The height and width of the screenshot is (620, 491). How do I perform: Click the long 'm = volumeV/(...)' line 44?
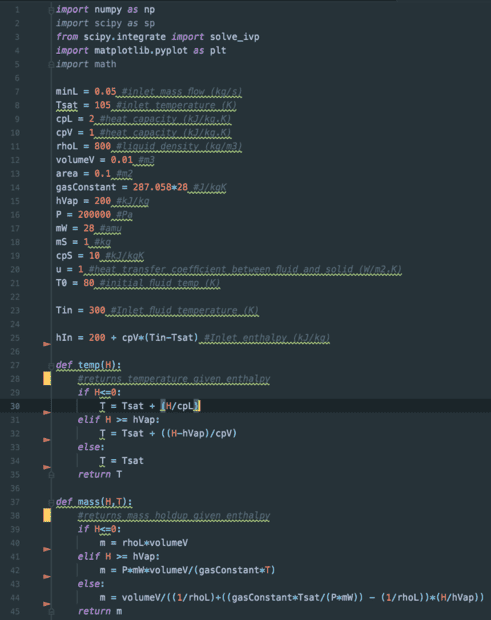[x=292, y=598]
